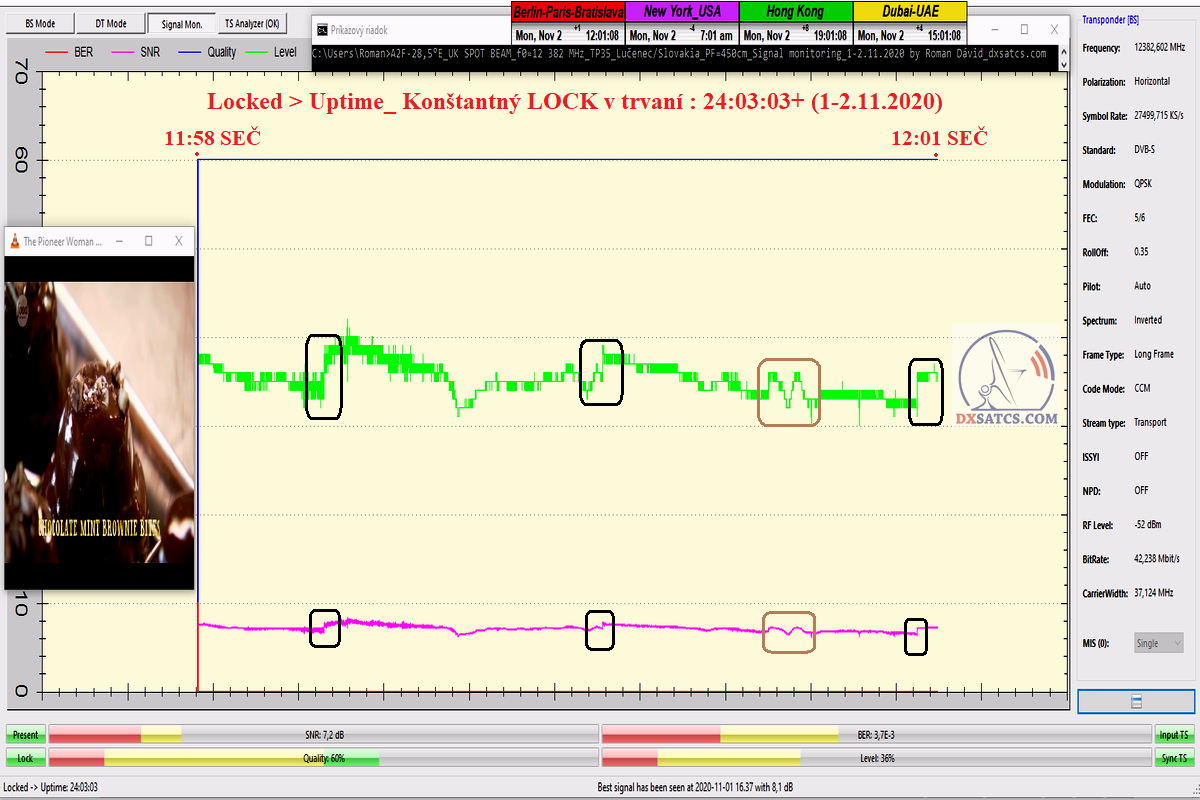Maximize the VLC video window

point(148,241)
